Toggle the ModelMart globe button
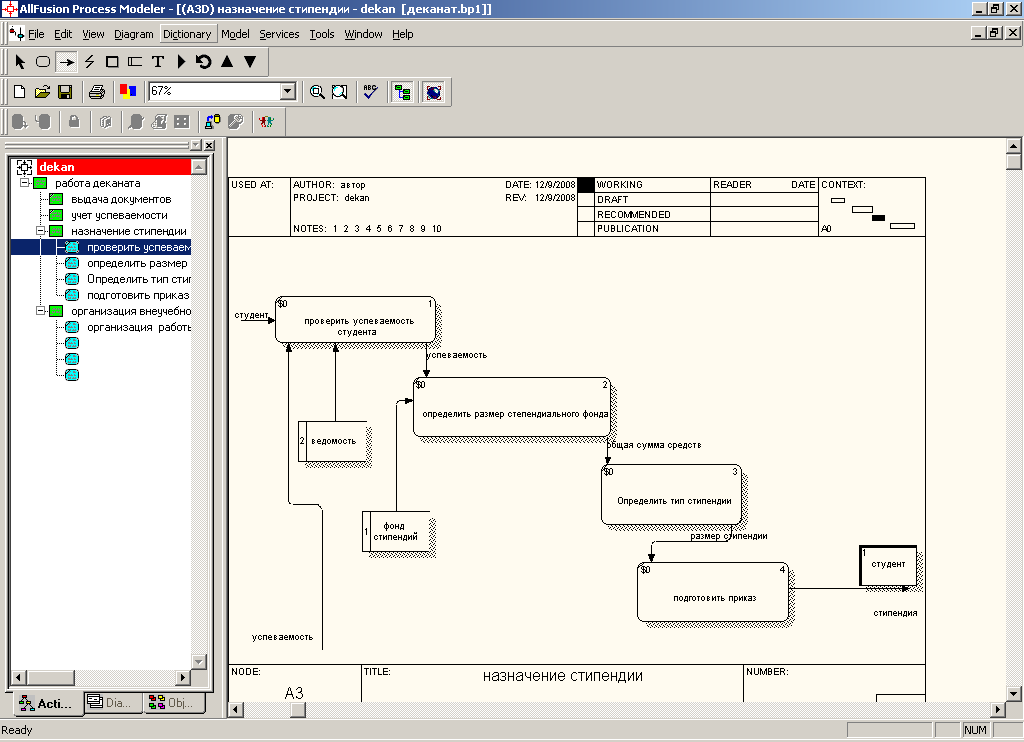Screen dimensions: 1024x742 tap(433, 92)
